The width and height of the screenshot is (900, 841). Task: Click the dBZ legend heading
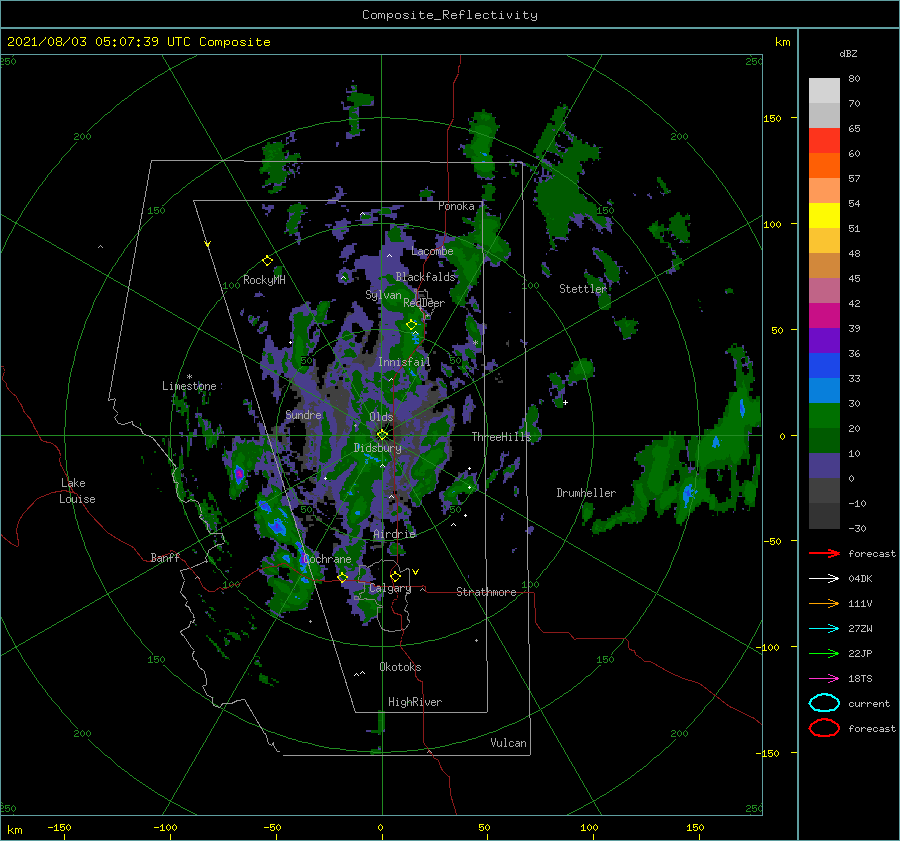tap(848, 53)
